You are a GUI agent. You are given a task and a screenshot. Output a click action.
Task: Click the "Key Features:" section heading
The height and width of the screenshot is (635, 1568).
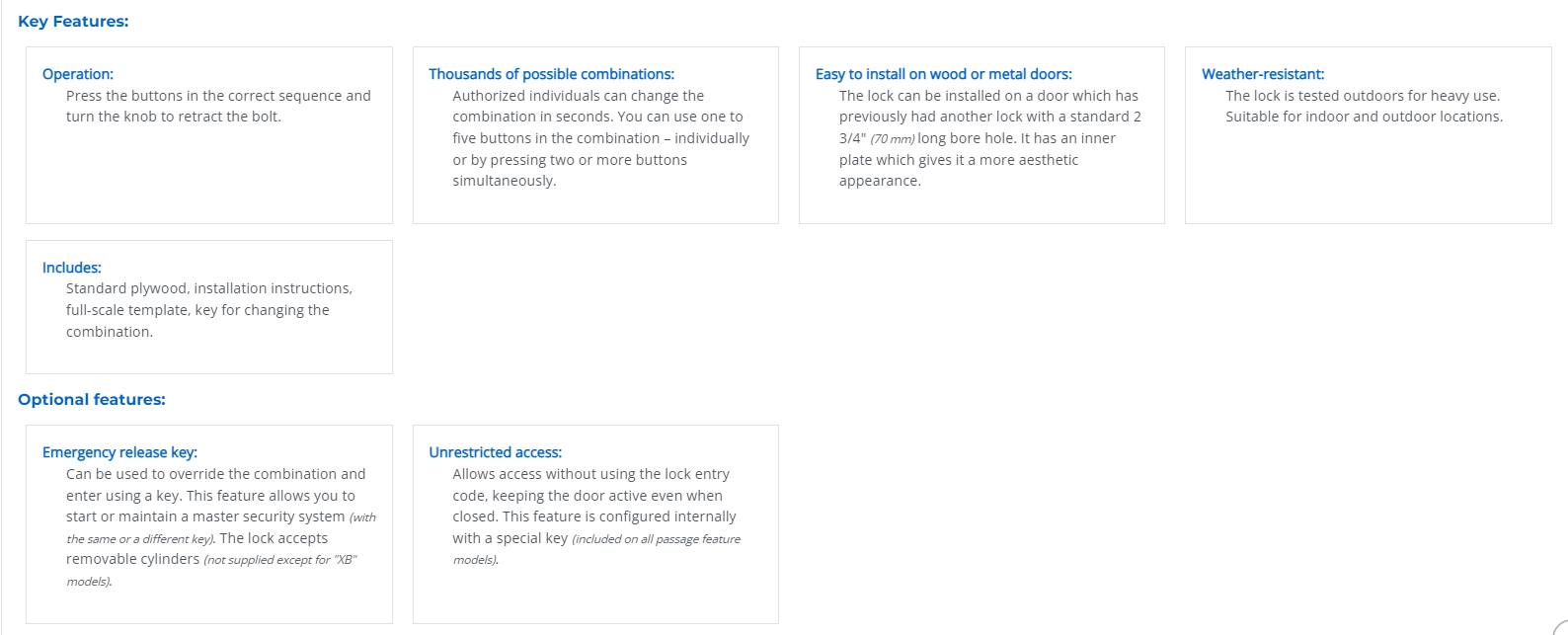coord(73,22)
